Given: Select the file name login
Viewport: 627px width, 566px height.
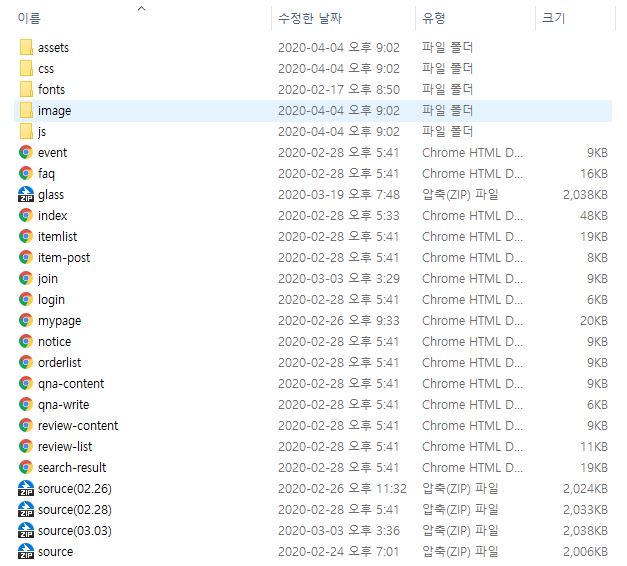Looking at the screenshot, I should (x=51, y=300).
